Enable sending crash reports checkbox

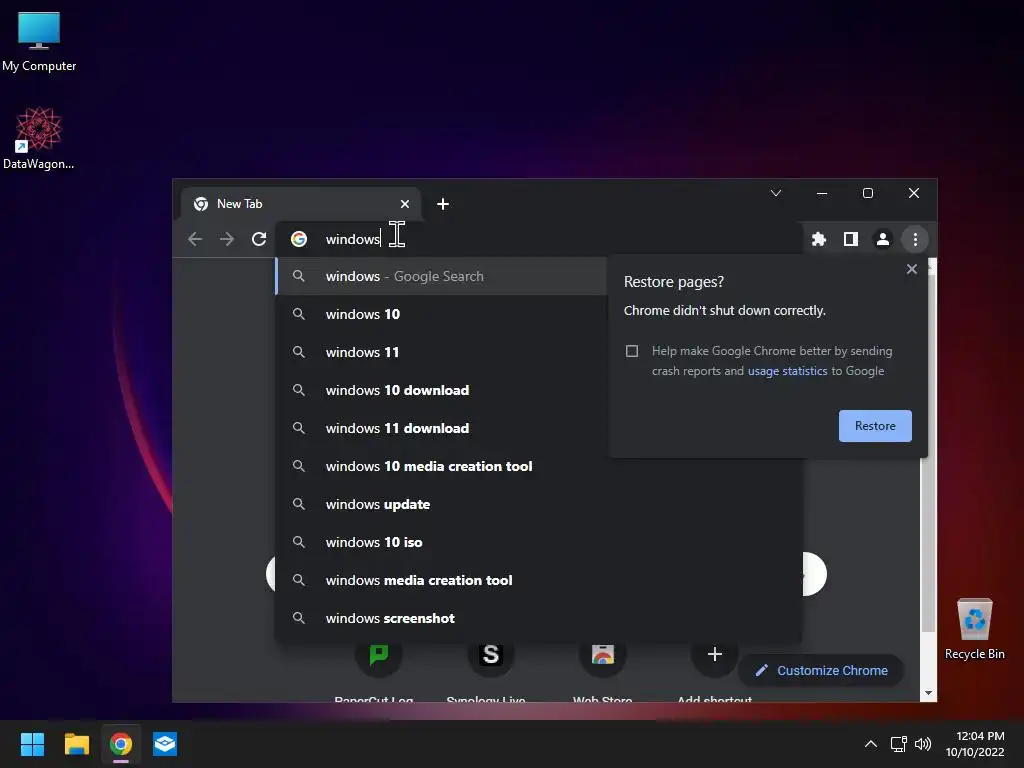tap(632, 351)
